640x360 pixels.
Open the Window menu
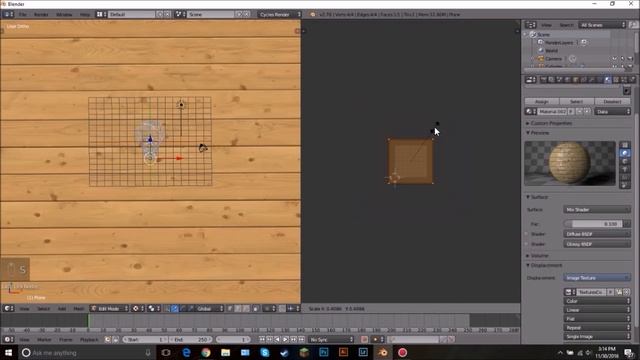click(x=64, y=14)
